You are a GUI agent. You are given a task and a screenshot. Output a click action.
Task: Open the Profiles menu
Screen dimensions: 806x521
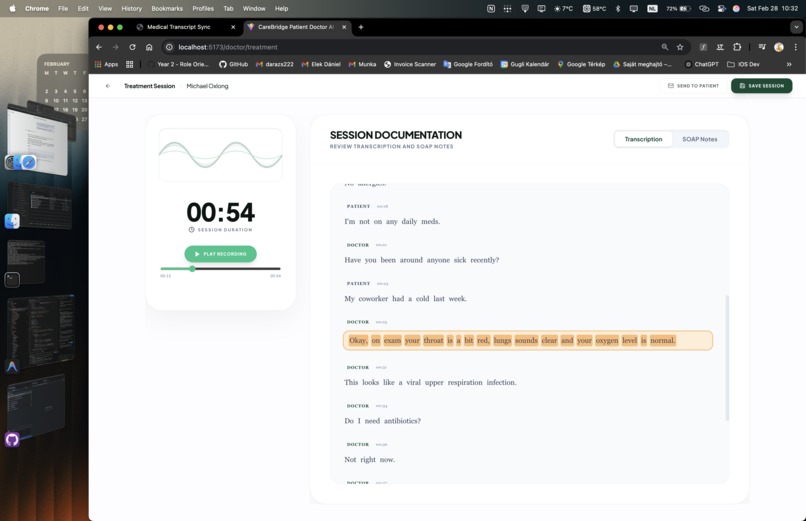(x=203, y=8)
